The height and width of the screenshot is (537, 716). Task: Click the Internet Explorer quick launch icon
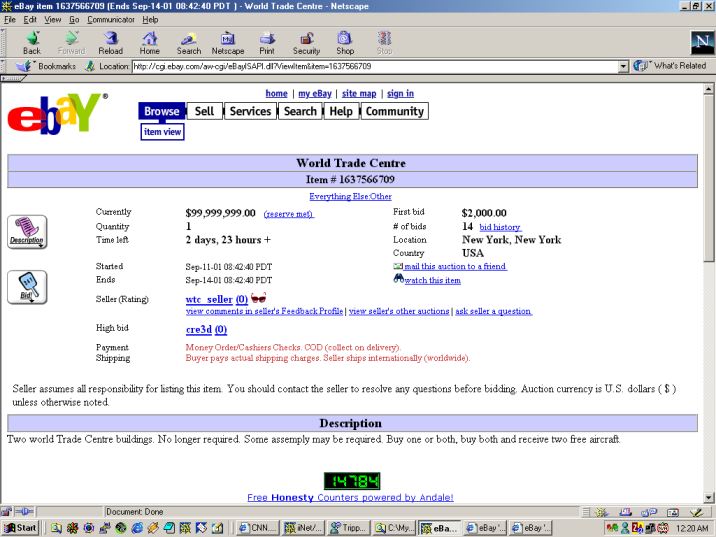(137, 528)
